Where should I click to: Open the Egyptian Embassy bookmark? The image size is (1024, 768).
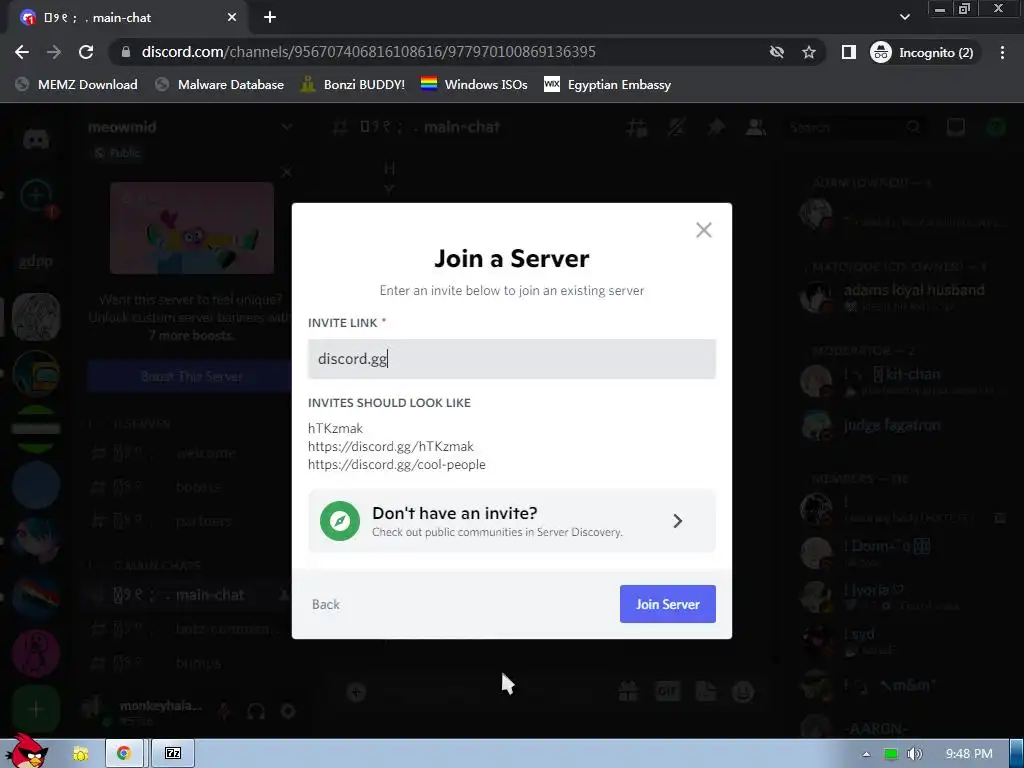coord(607,84)
